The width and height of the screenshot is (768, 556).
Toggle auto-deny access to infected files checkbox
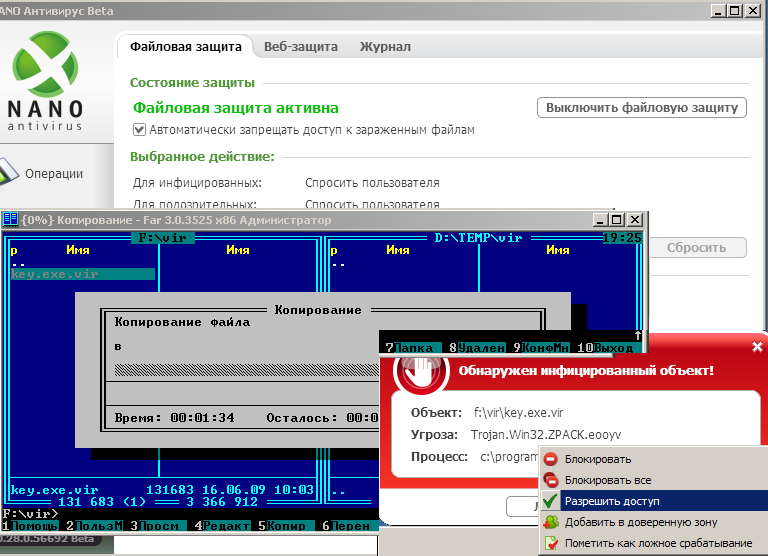(x=140, y=130)
